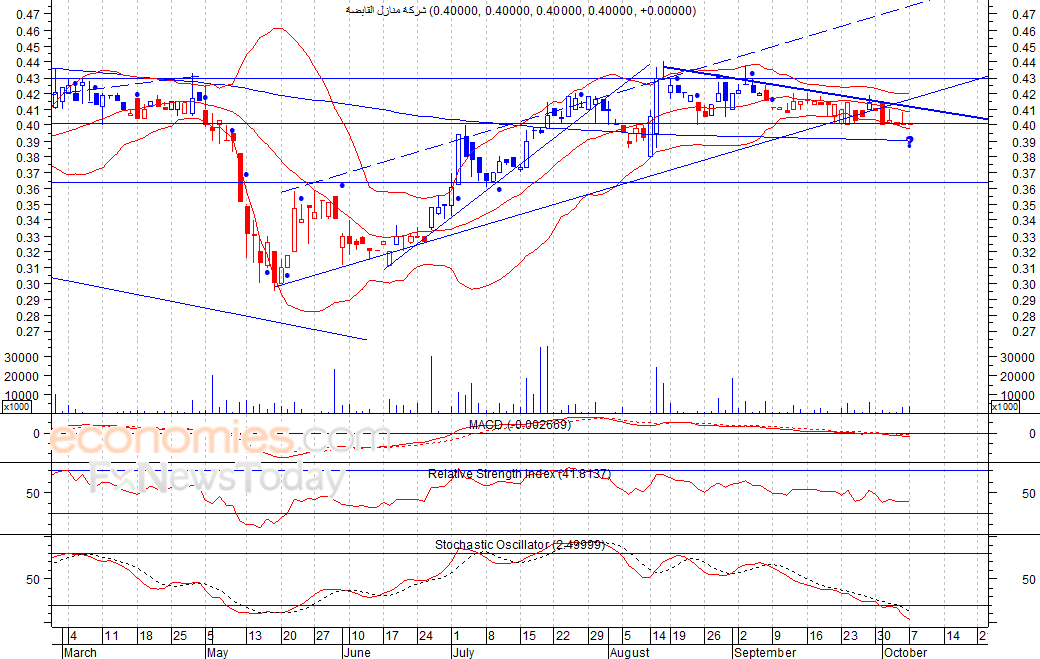Click the March month label on time axis

80,652
